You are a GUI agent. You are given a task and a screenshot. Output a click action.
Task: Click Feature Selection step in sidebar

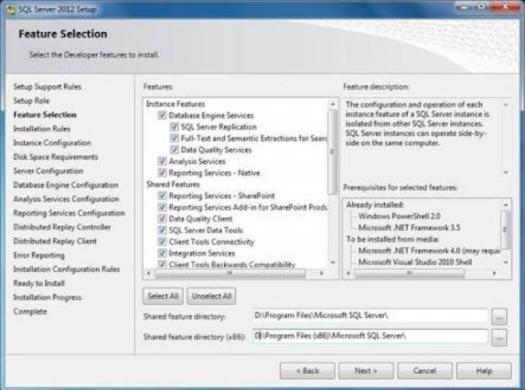click(45, 115)
